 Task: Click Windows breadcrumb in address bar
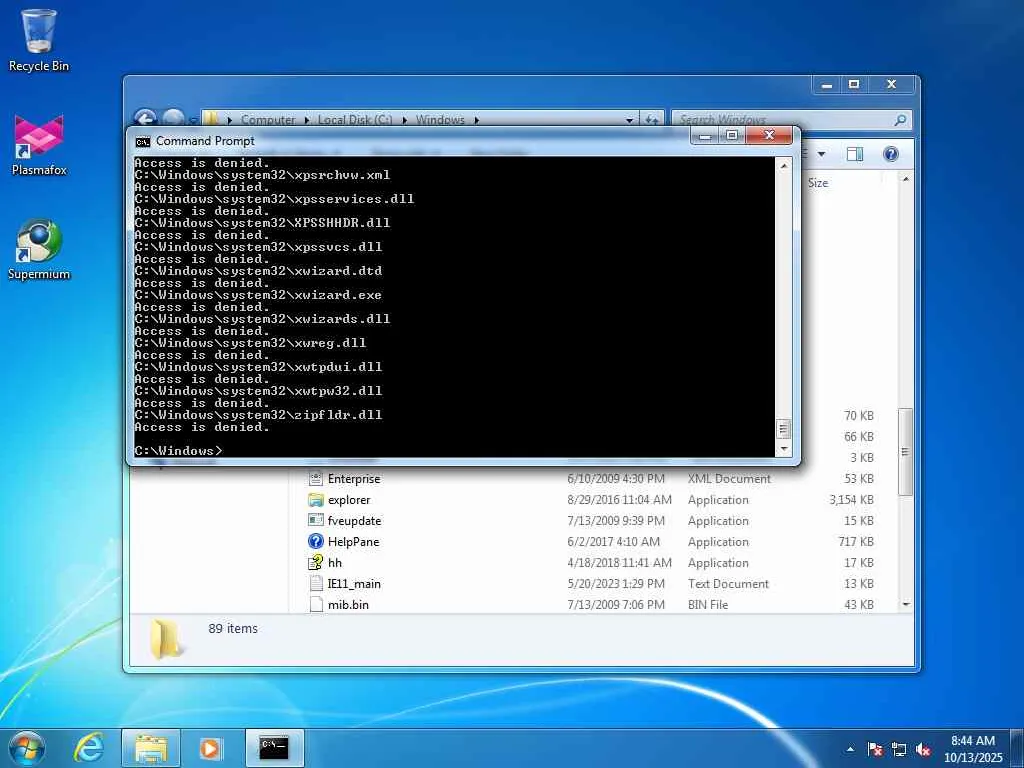coord(440,120)
